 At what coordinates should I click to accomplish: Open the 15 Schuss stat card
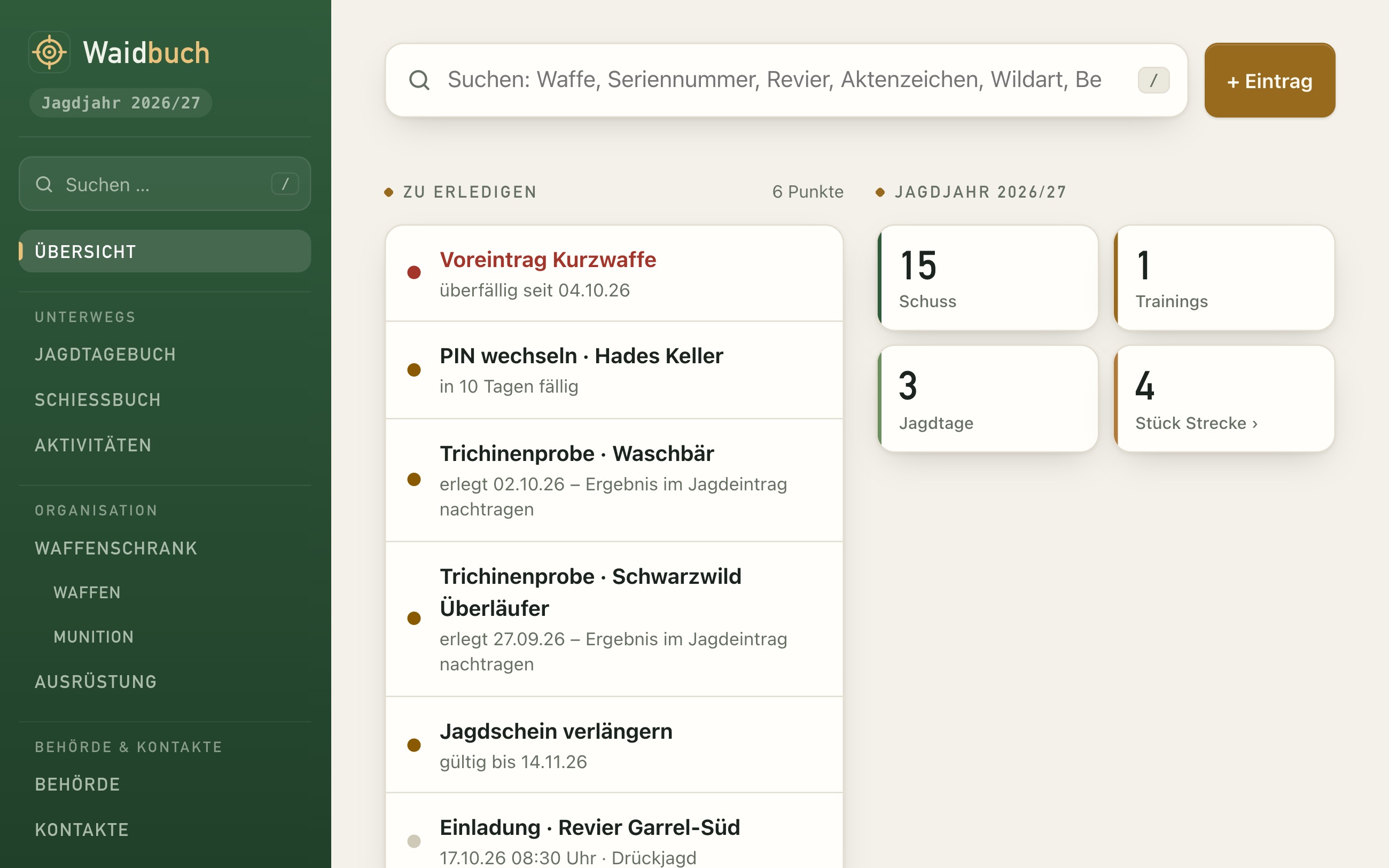click(988, 278)
